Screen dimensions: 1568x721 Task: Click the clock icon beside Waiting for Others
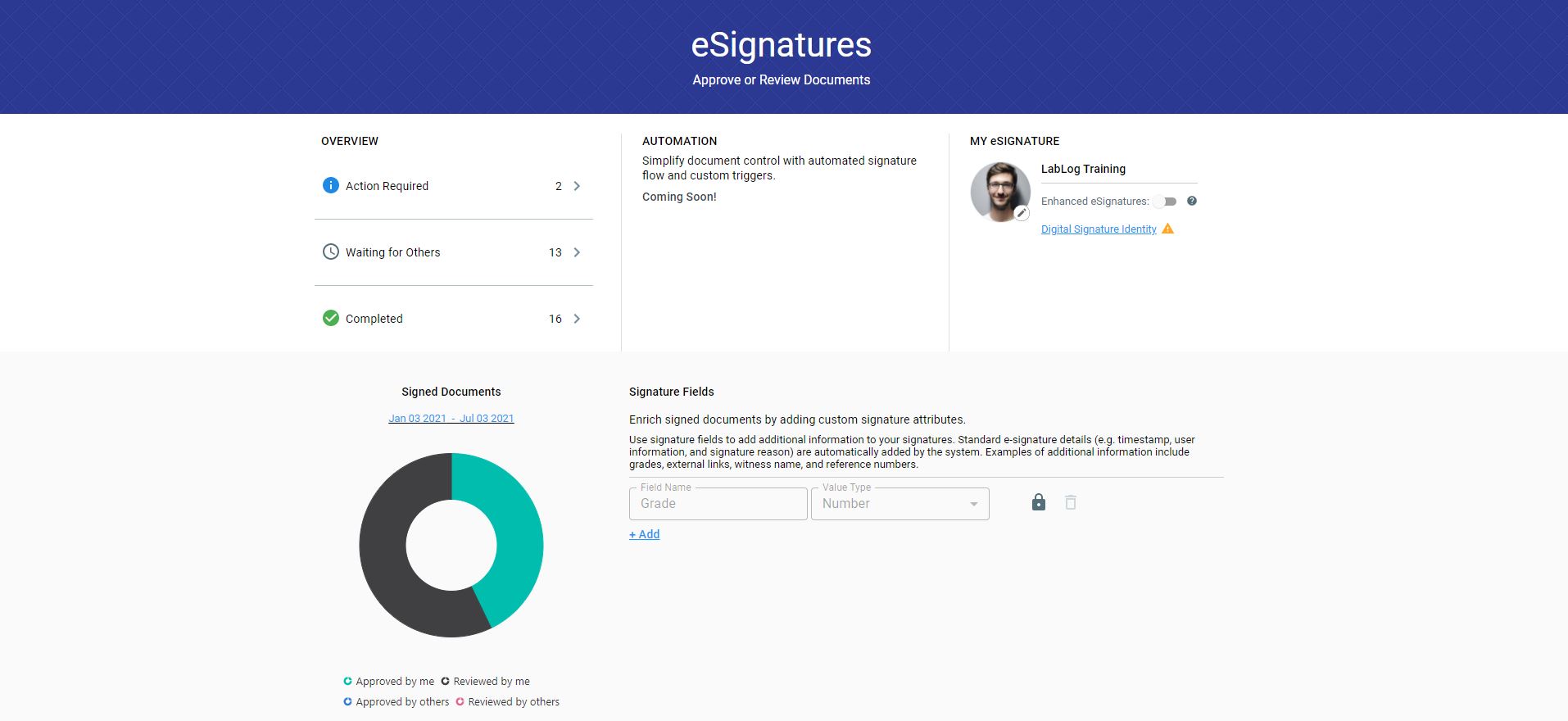330,252
